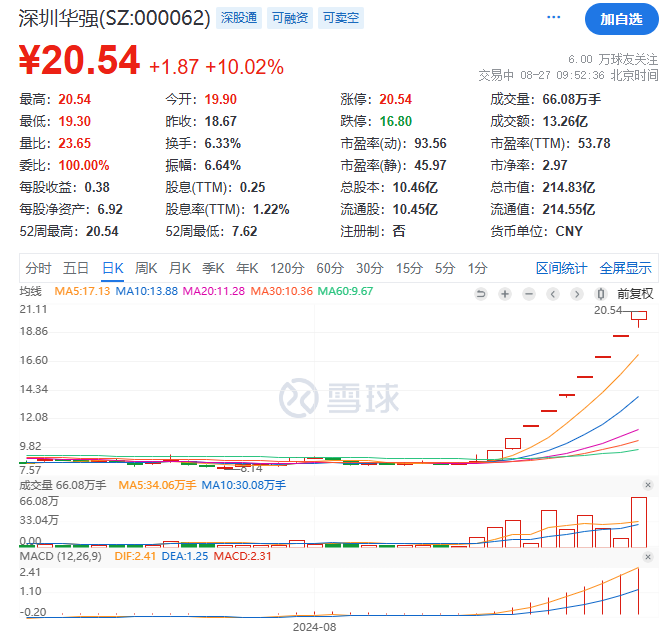The width and height of the screenshot is (668, 640).
Task: Open the three-dot more options menu
Action: click(553, 17)
